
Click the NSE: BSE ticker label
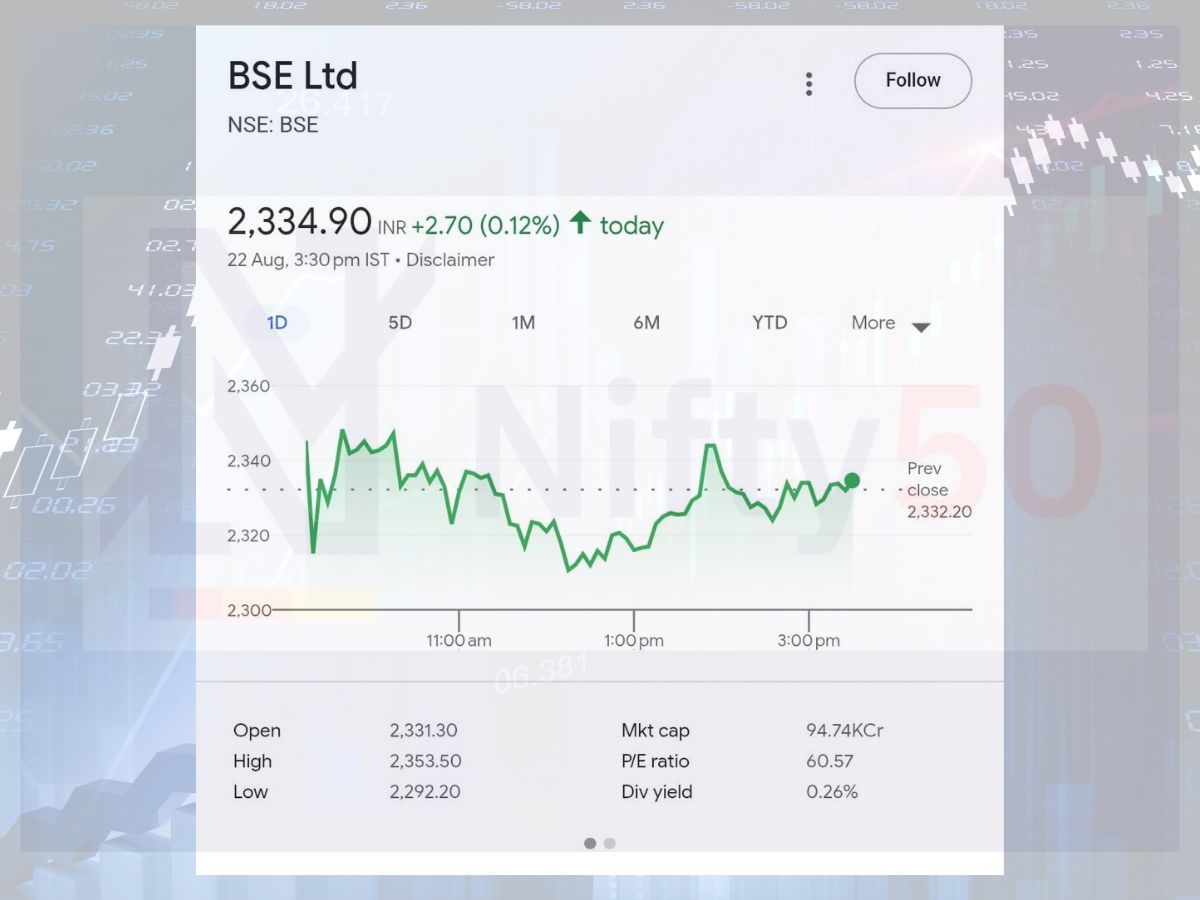(273, 126)
